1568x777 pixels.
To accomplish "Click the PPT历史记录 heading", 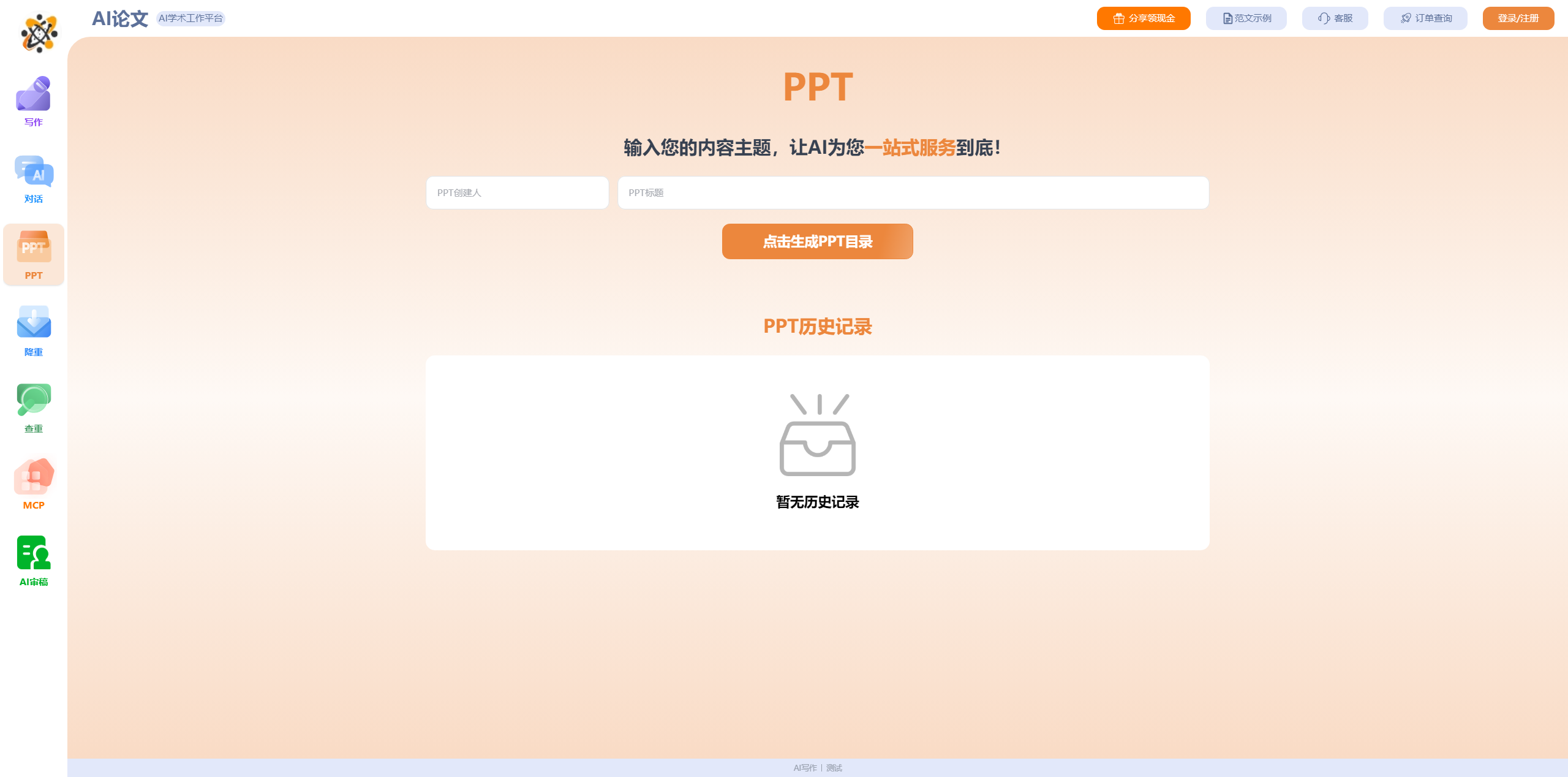I will pos(818,327).
